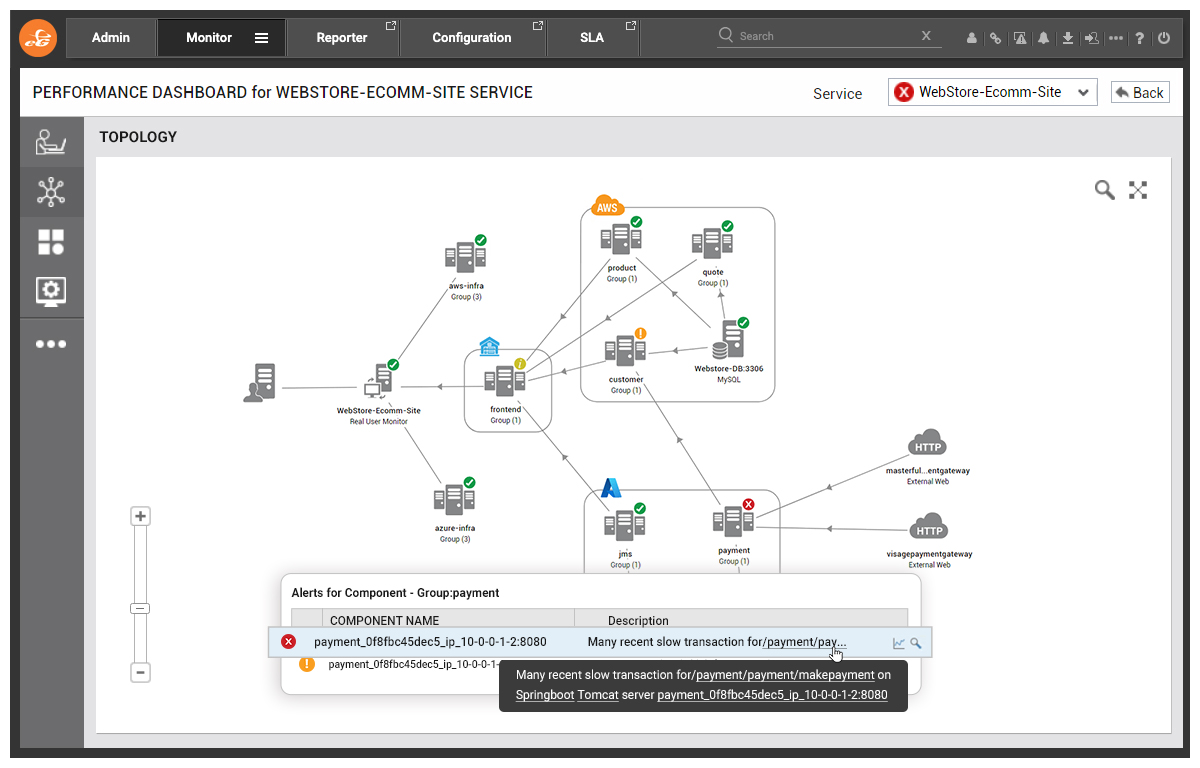Clear the search box with the X

[x=926, y=36]
